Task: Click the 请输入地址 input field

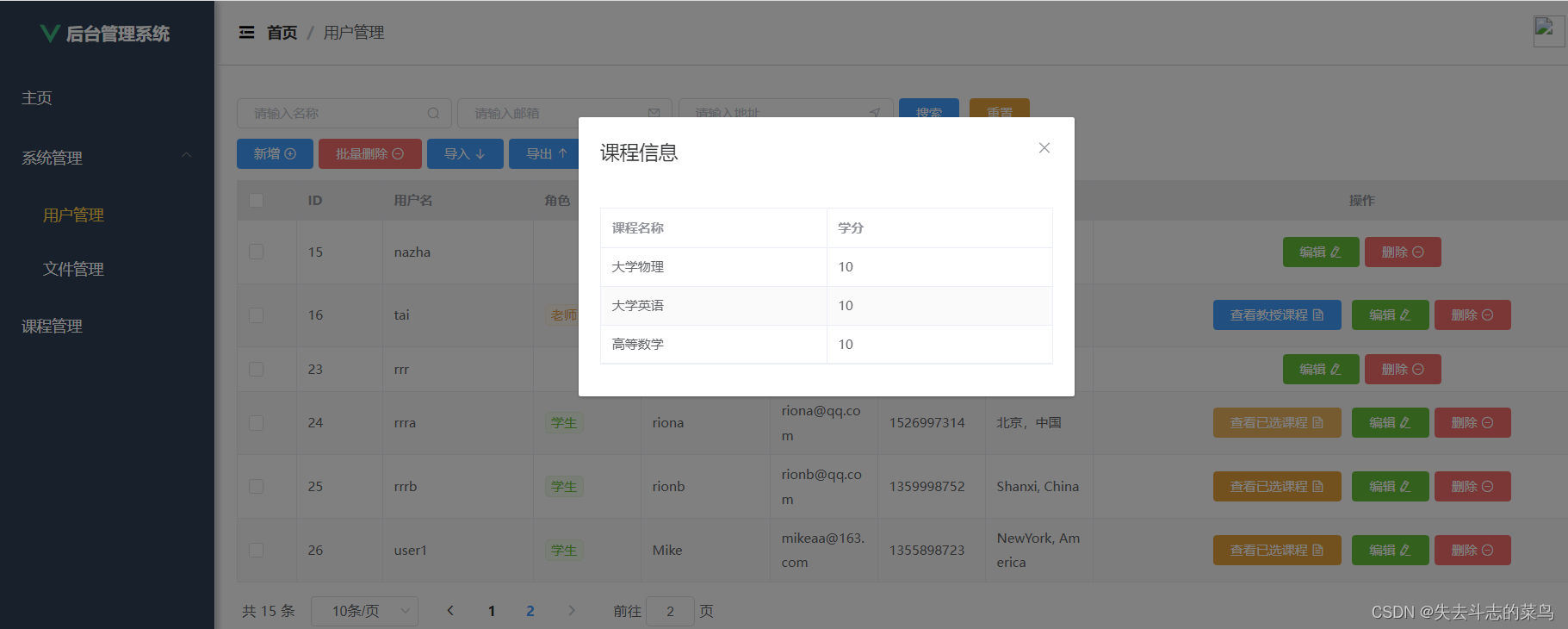Action: (784, 109)
